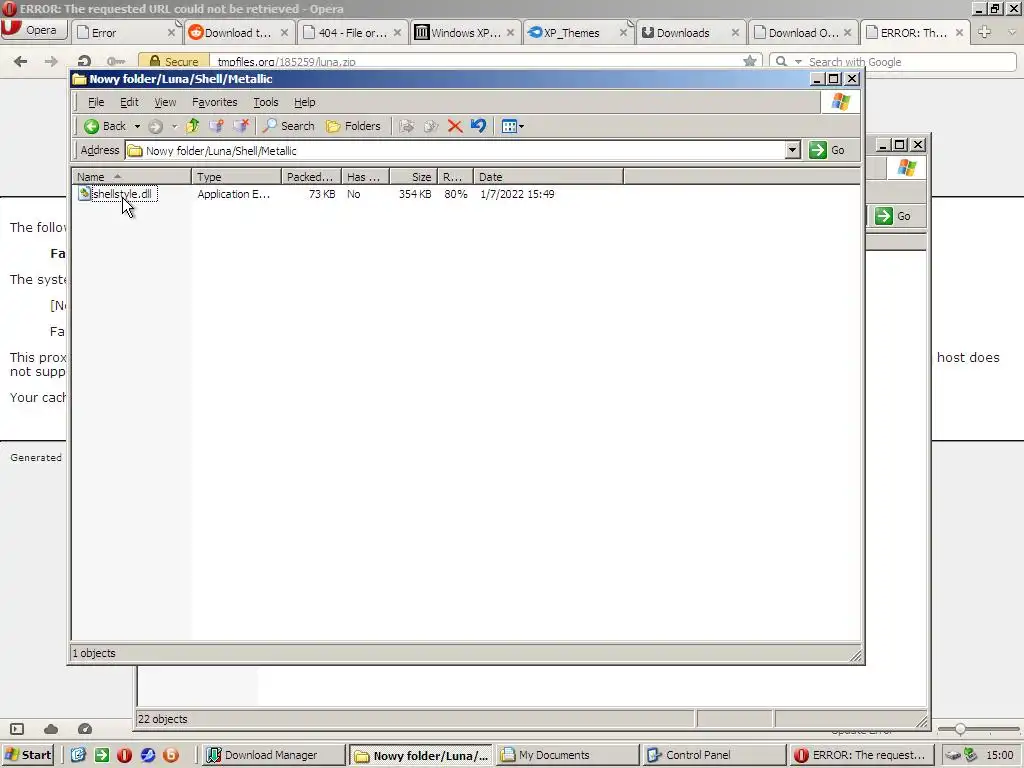Open the Favorites menu
The width and height of the screenshot is (1024, 768).
214,102
